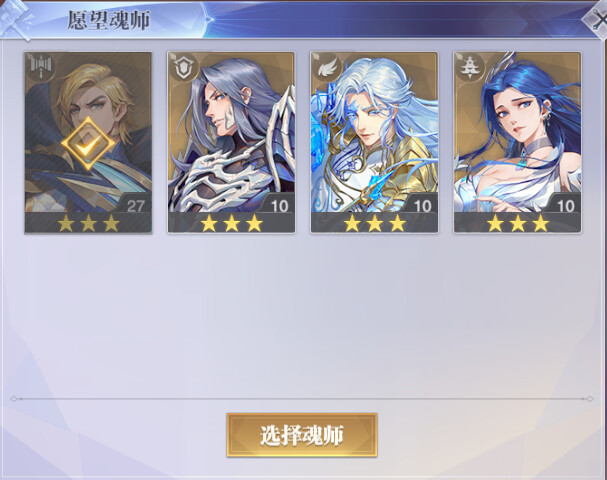
Task: Click the shield class icon on gray-haired hero card
Action: click(x=184, y=67)
